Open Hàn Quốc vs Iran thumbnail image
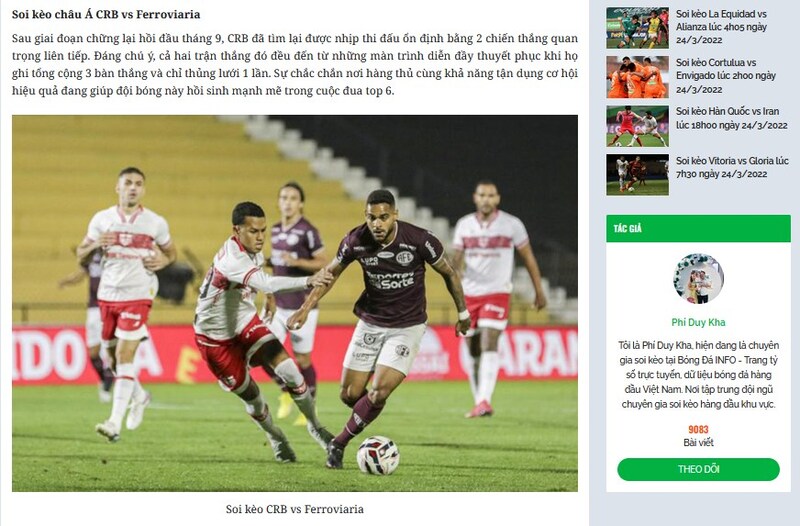 coord(637,126)
